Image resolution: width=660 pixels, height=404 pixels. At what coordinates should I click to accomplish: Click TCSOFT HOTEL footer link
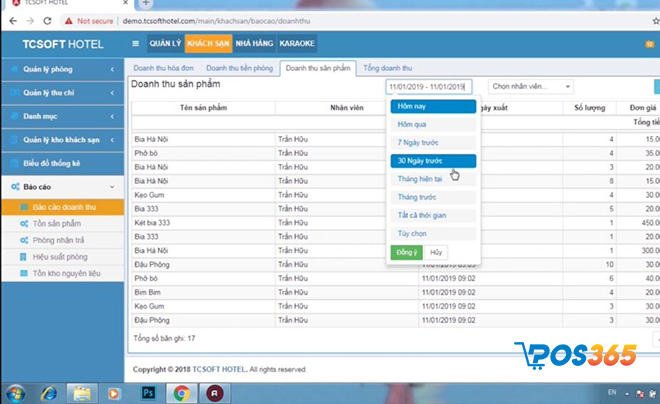click(x=218, y=369)
